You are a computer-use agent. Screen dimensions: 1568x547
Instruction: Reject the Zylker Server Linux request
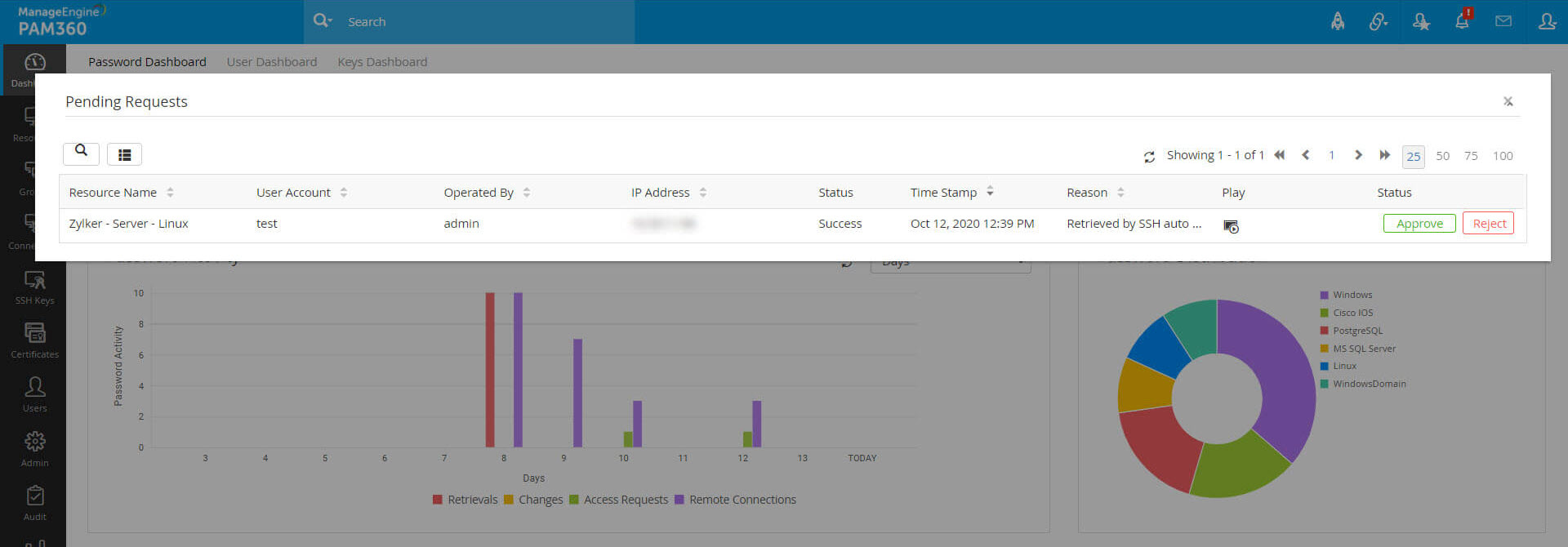1489,224
